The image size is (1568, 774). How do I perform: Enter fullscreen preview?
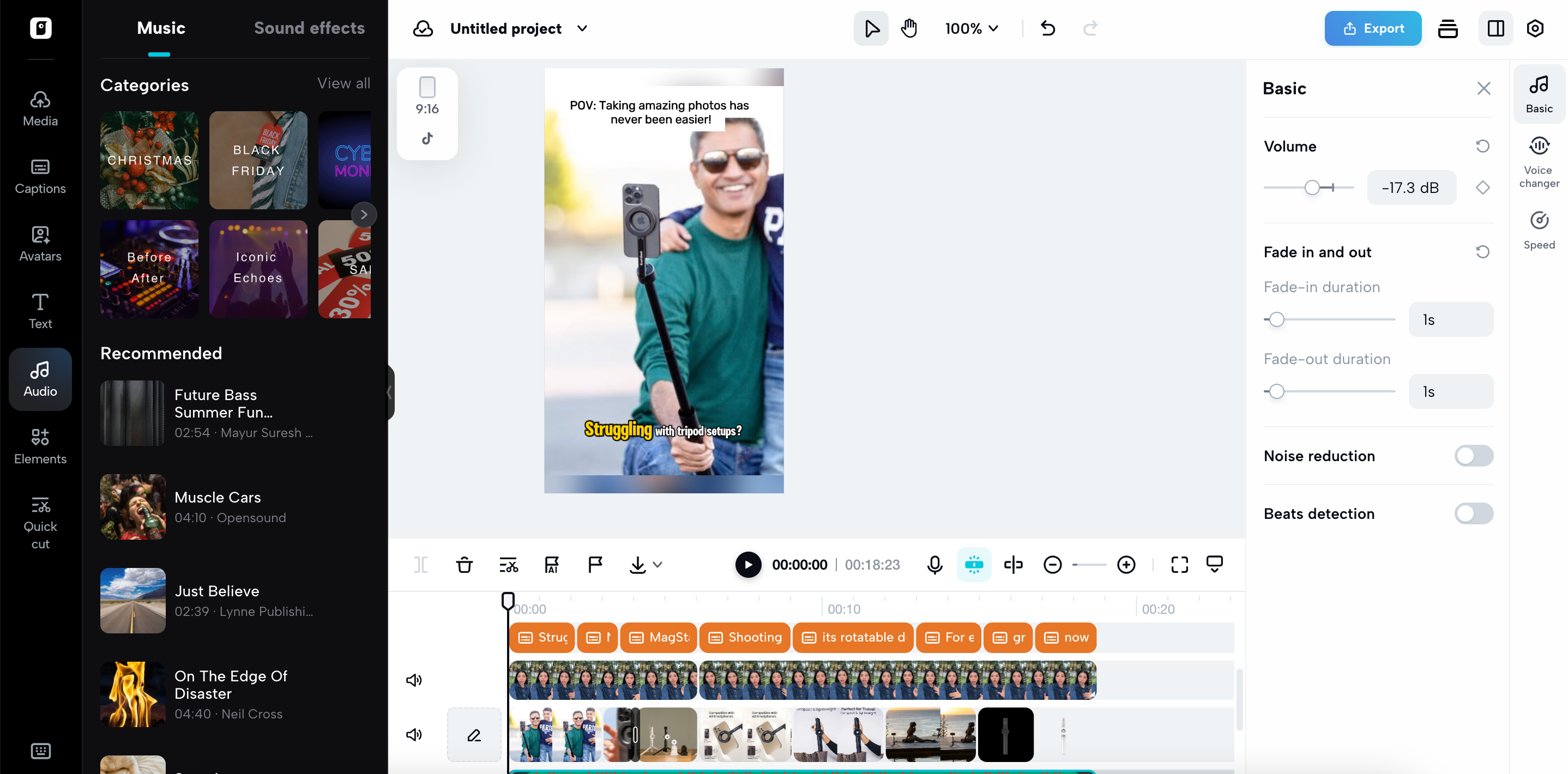click(x=1180, y=565)
